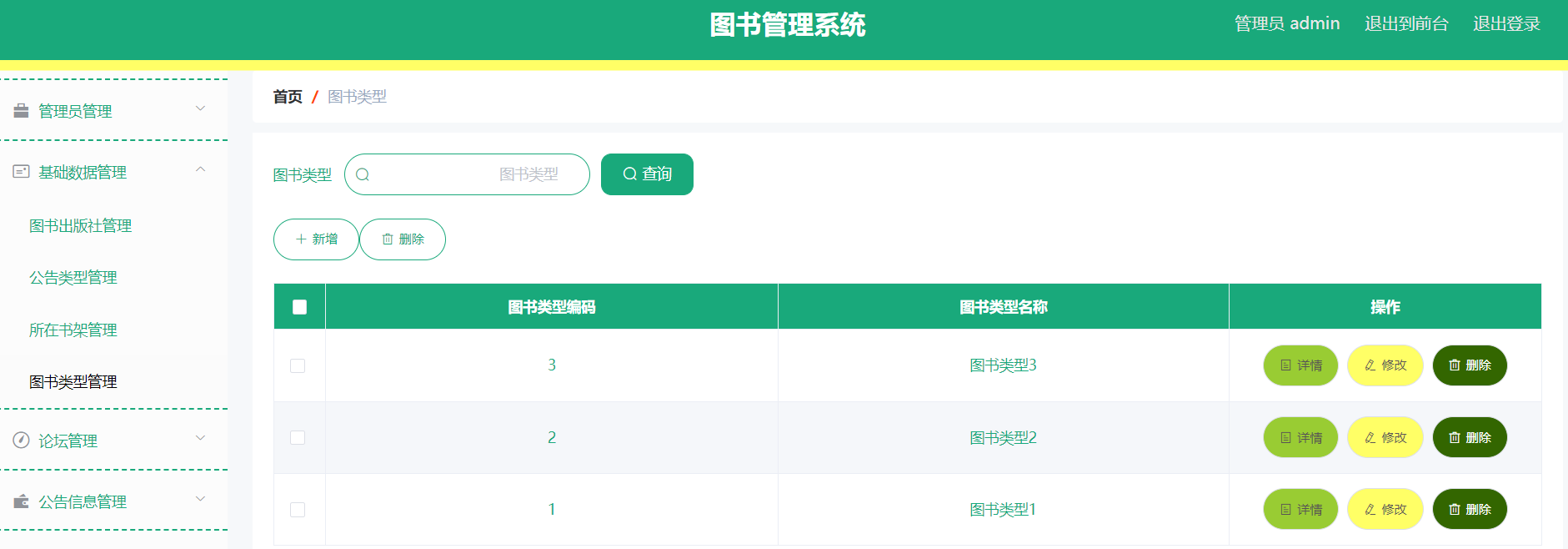Expand the 论坛管理 chevron
The width and height of the screenshot is (1568, 549).
pyautogui.click(x=200, y=438)
